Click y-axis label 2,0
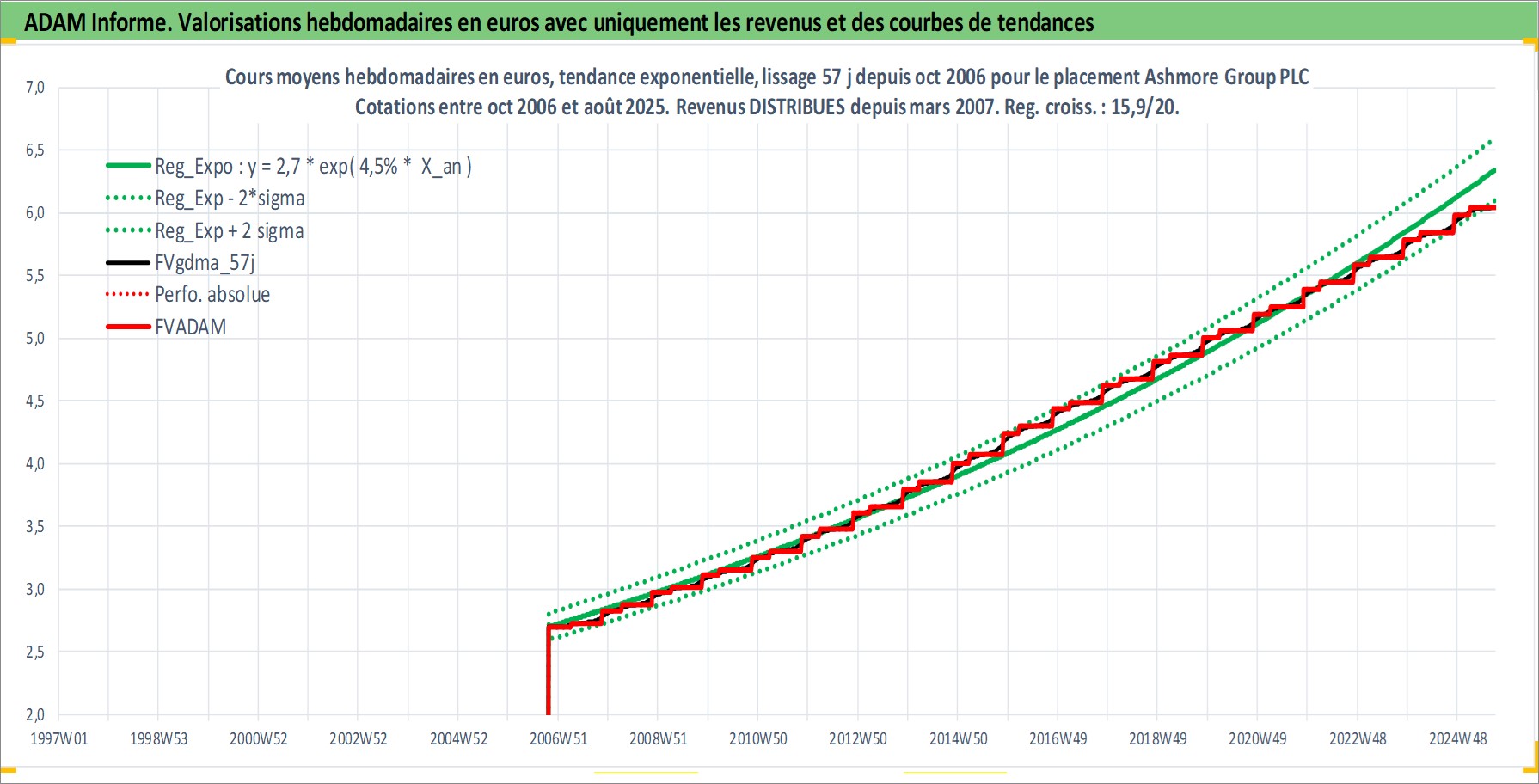 click(x=34, y=714)
